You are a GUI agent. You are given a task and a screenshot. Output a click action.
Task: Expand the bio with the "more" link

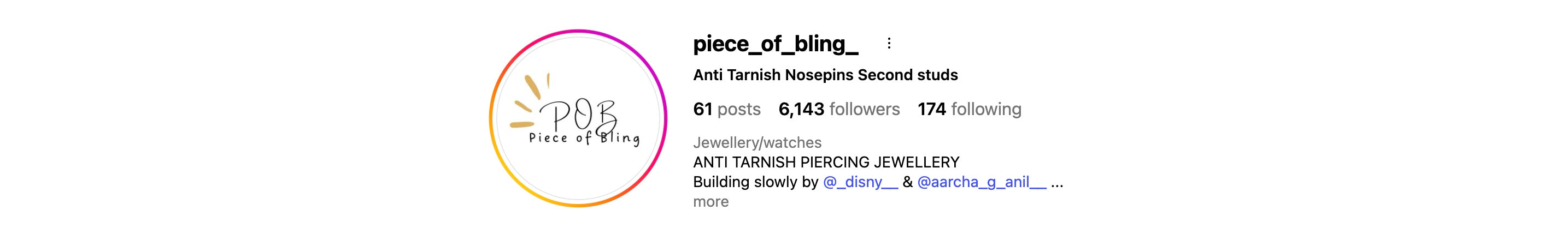coord(710,202)
